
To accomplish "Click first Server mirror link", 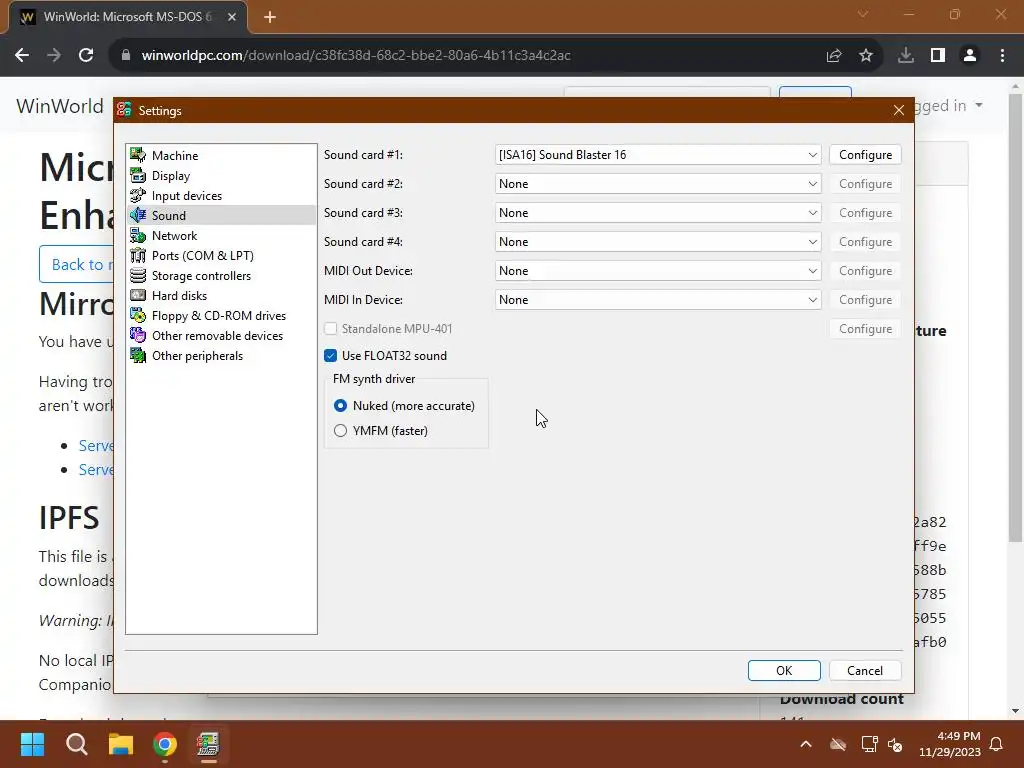I will [x=96, y=445].
